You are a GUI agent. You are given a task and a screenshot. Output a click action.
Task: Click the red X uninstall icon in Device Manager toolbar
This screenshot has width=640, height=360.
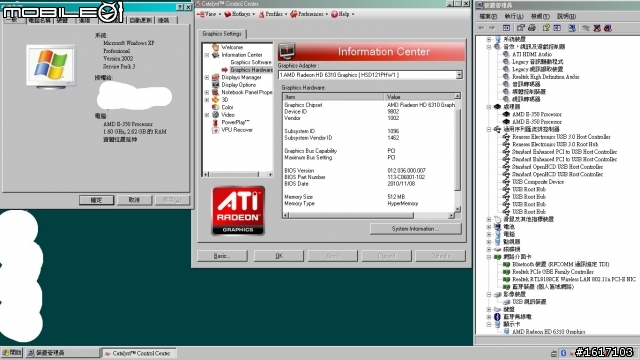[597, 28]
